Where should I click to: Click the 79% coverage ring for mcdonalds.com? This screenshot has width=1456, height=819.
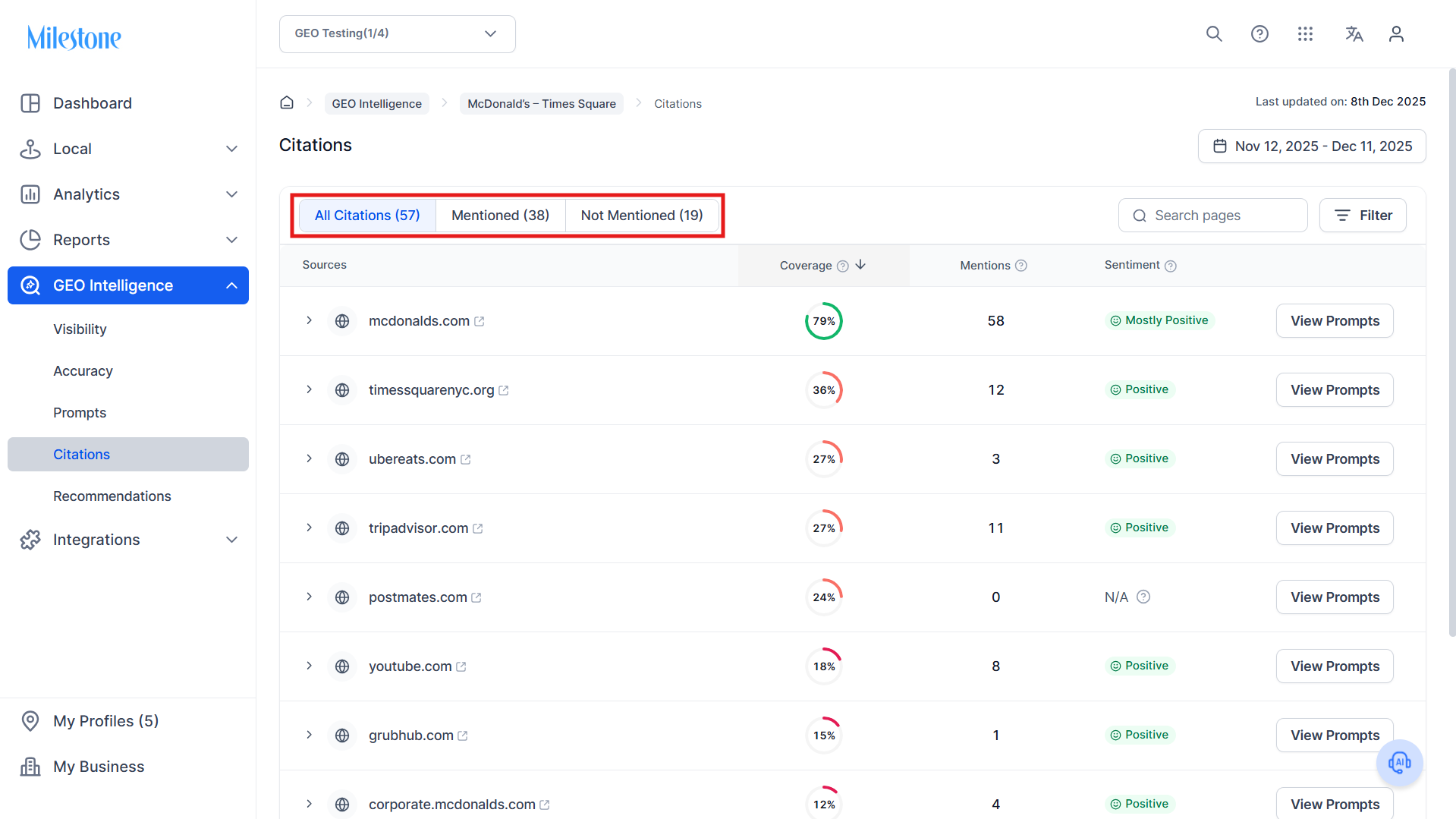[824, 321]
